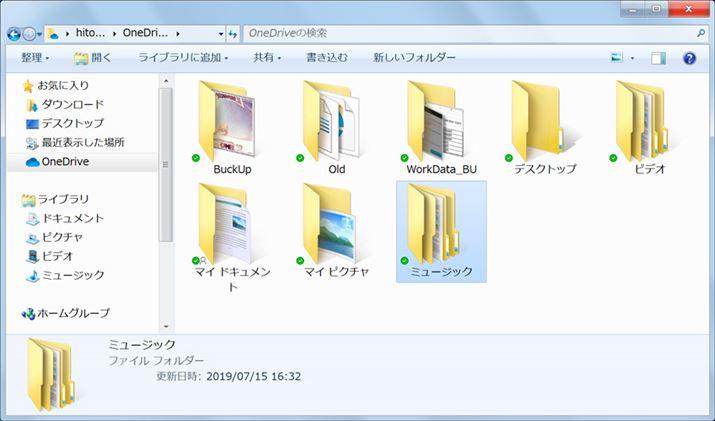
Task: Open the ライブラリに追加 menu
Action: tap(183, 57)
